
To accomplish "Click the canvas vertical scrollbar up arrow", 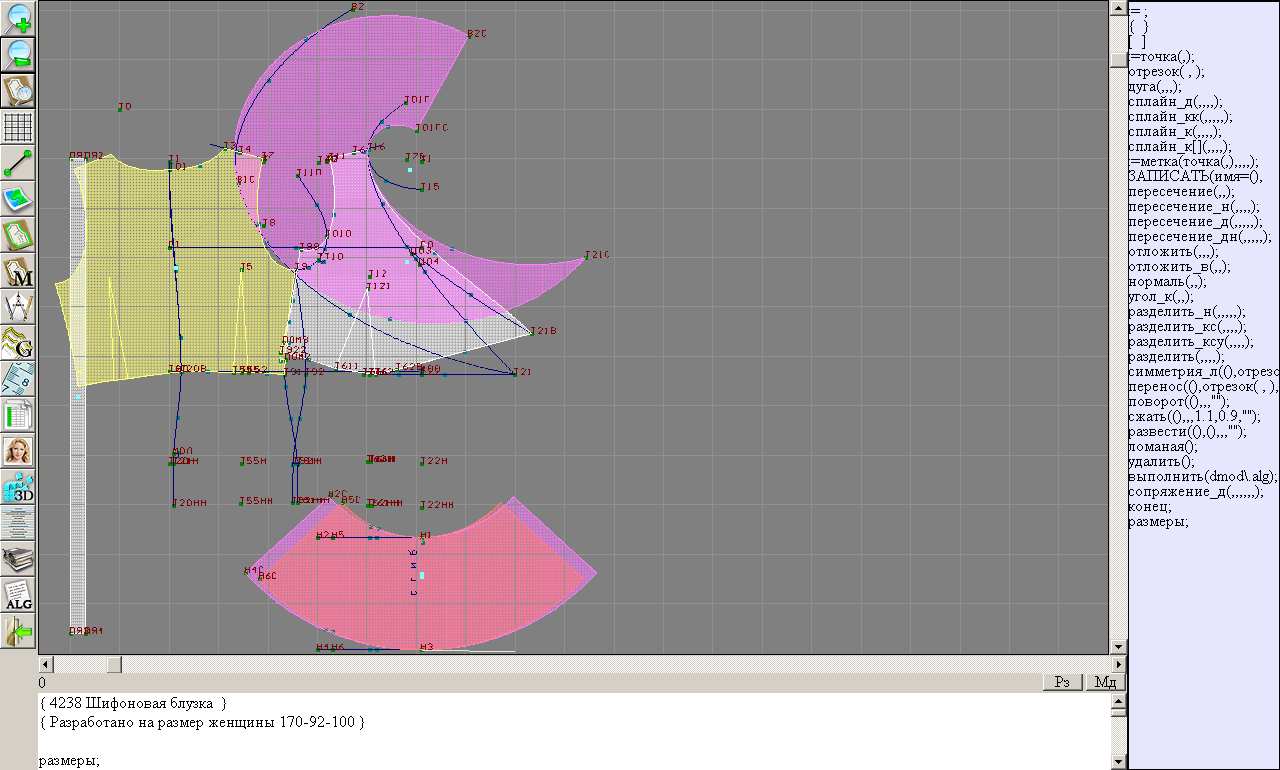I will click(x=1118, y=8).
